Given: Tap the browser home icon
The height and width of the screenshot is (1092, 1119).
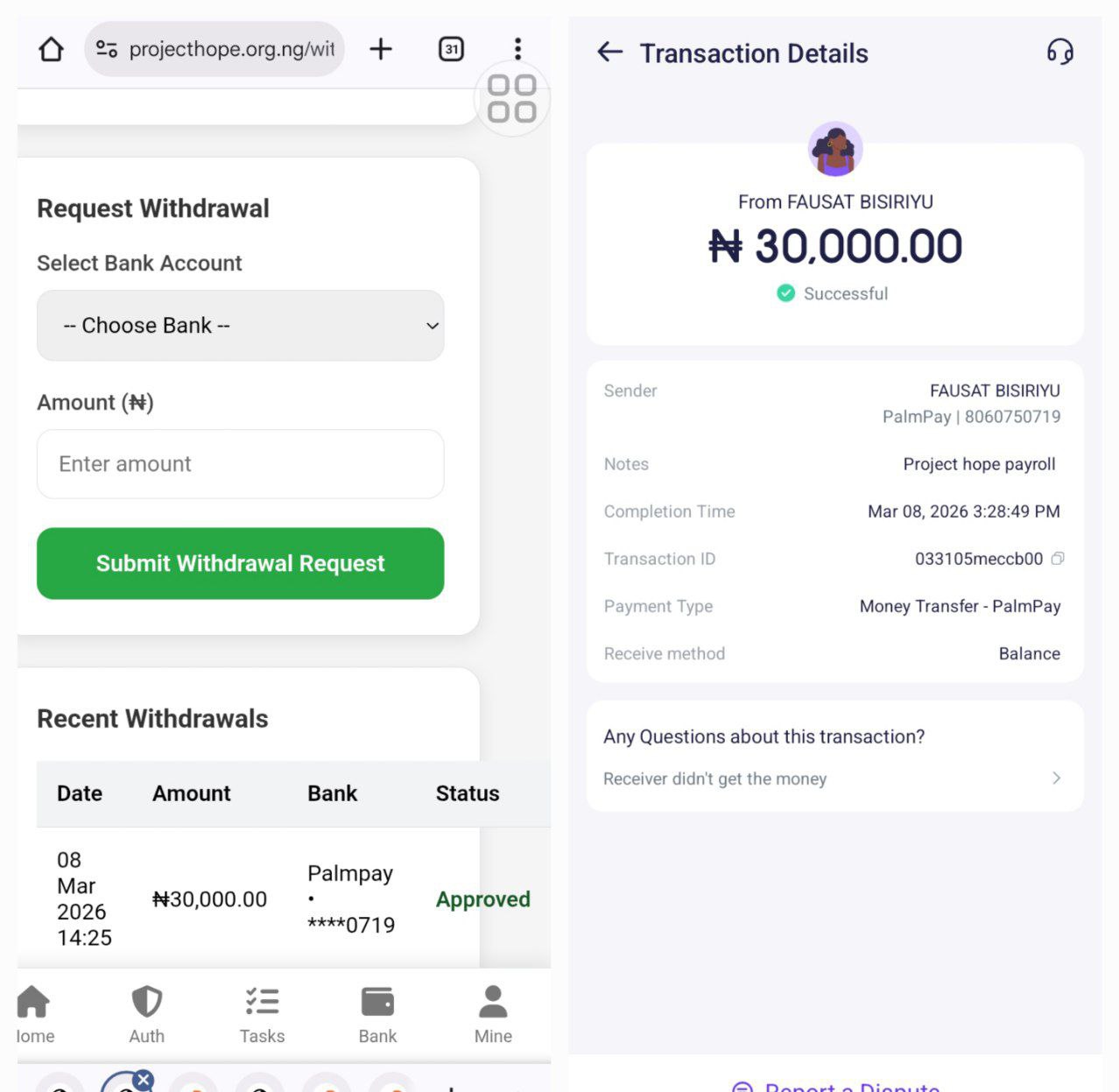Looking at the screenshot, I should coord(52,49).
